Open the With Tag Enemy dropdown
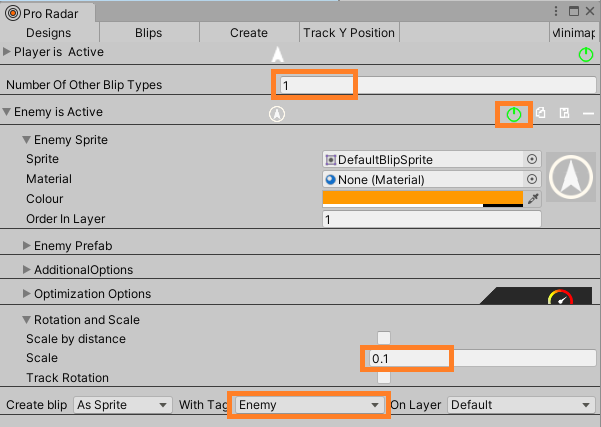The height and width of the screenshot is (427, 601). (x=309, y=405)
